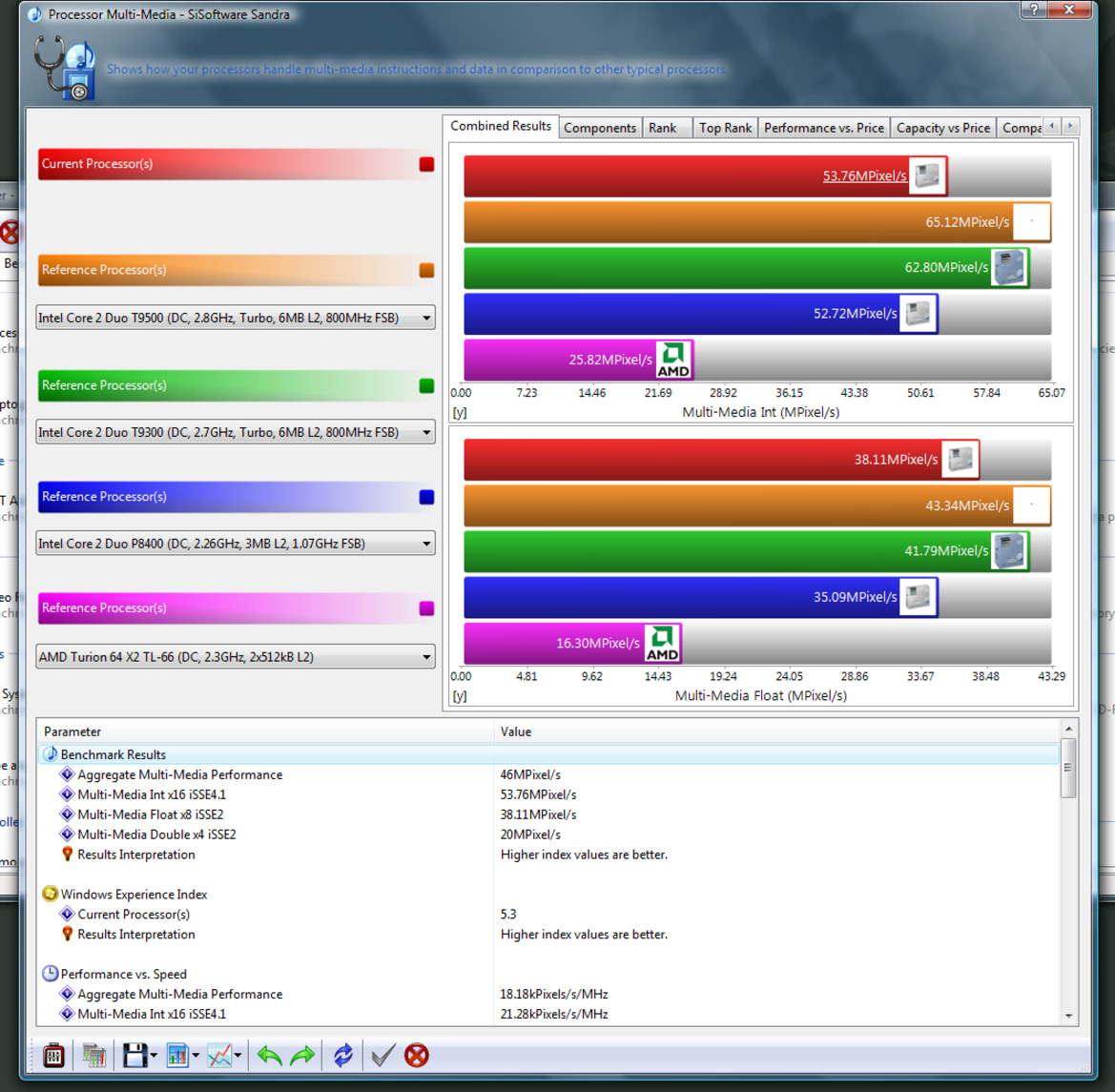The image size is (1115, 1092).
Task: Open the line graph icon's dropdown arrow
Action: (237, 1056)
